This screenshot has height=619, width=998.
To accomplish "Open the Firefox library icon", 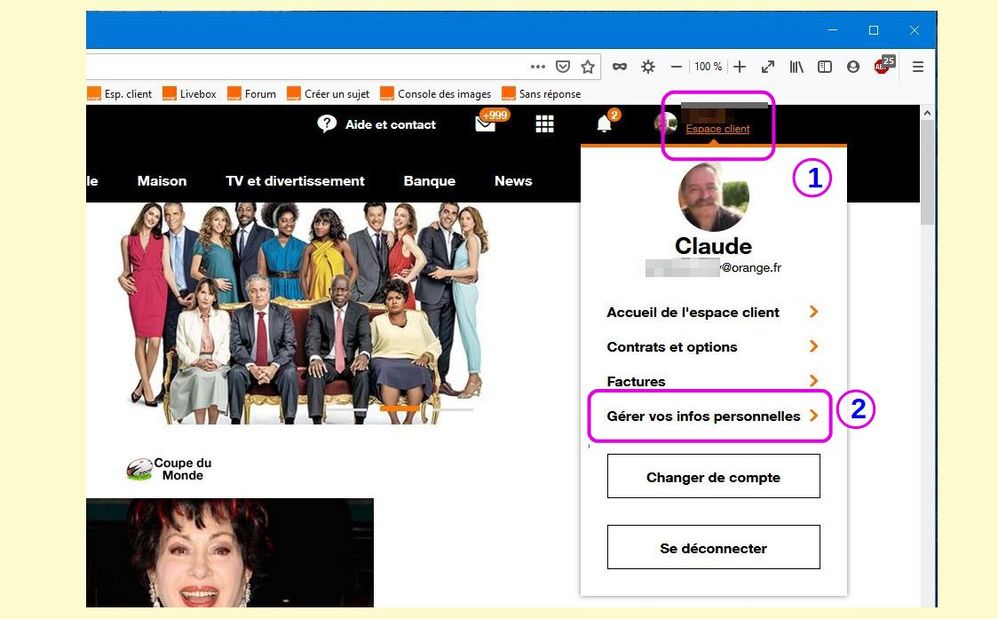I will pos(796,67).
